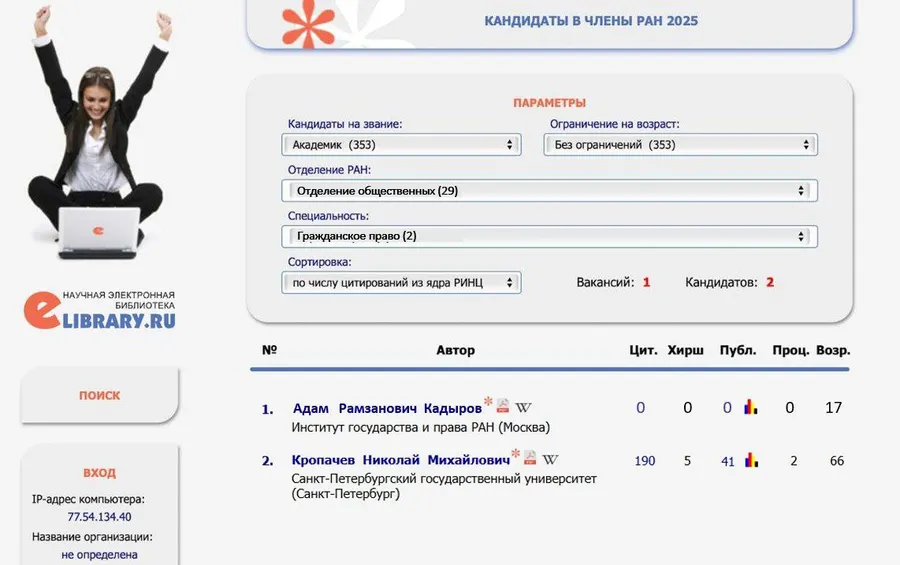Open author Адам Рамзанович Кадыров
This screenshot has height=565, width=900.
coord(387,408)
